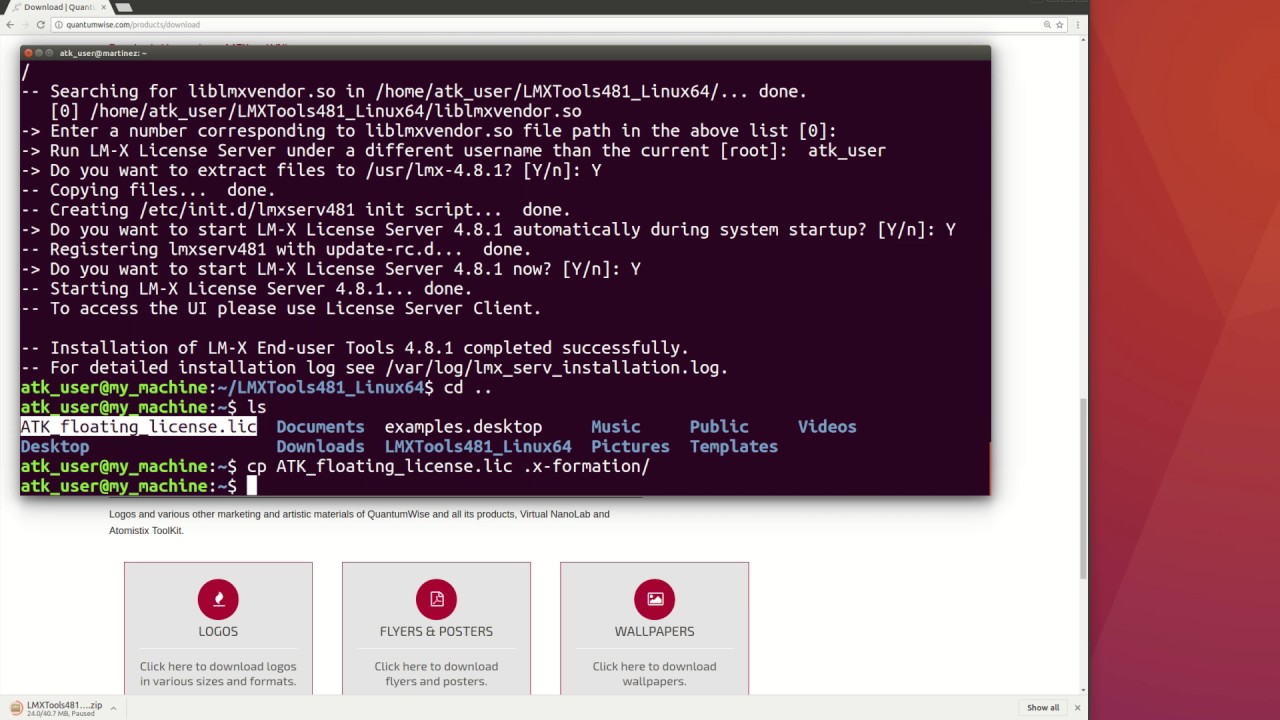Open a new browser tab

pos(124,7)
